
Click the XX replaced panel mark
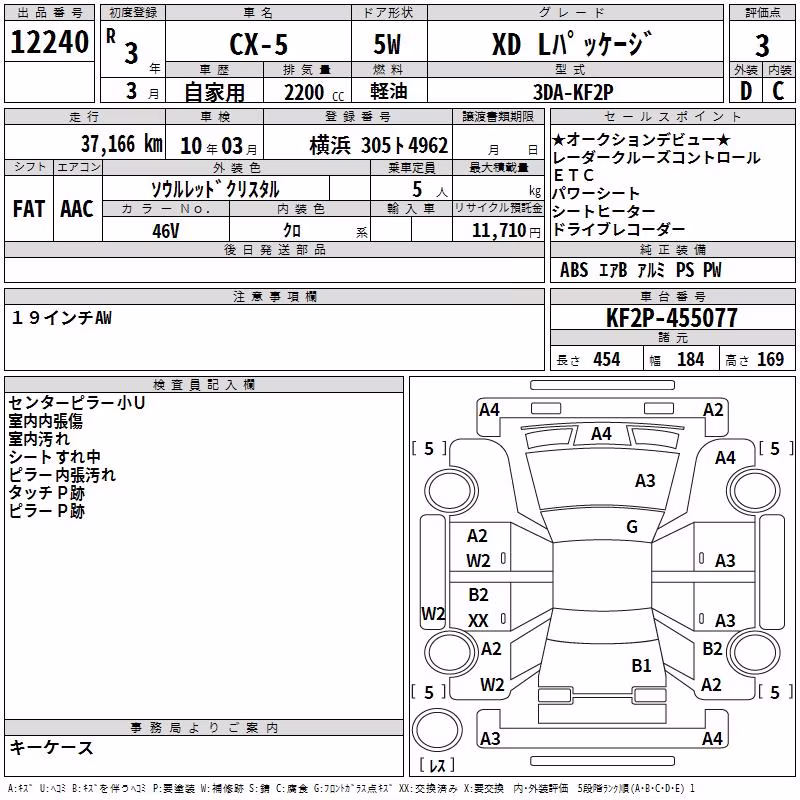[478, 621]
